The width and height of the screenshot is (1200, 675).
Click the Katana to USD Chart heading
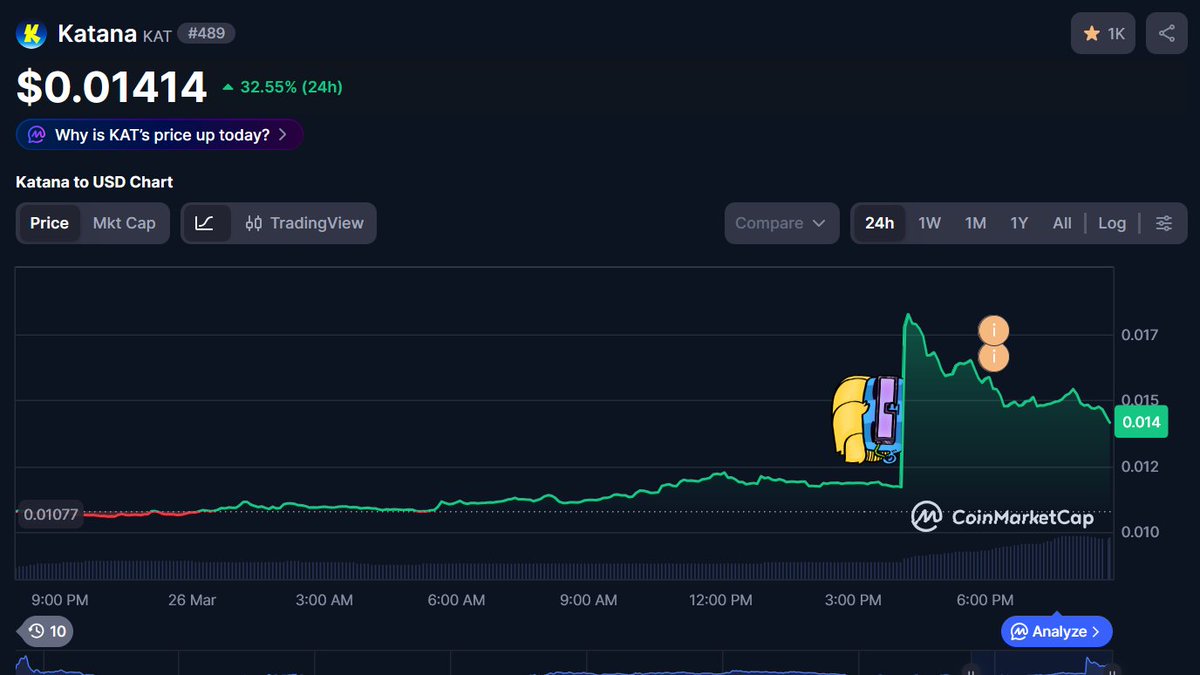(x=94, y=182)
